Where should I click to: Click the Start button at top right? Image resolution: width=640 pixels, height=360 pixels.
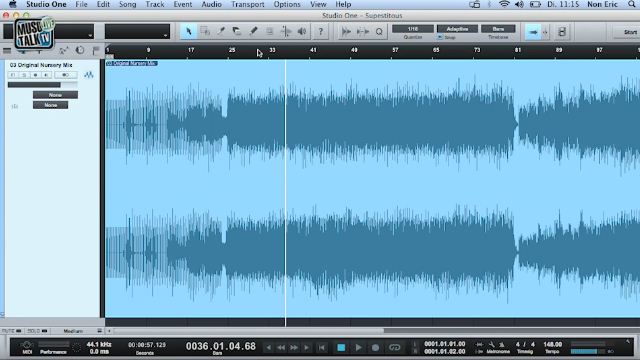(x=629, y=32)
